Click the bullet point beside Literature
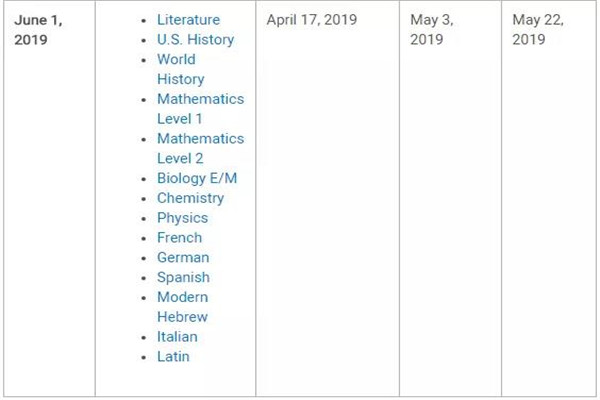Screen dimensions: 600x400 [146, 21]
